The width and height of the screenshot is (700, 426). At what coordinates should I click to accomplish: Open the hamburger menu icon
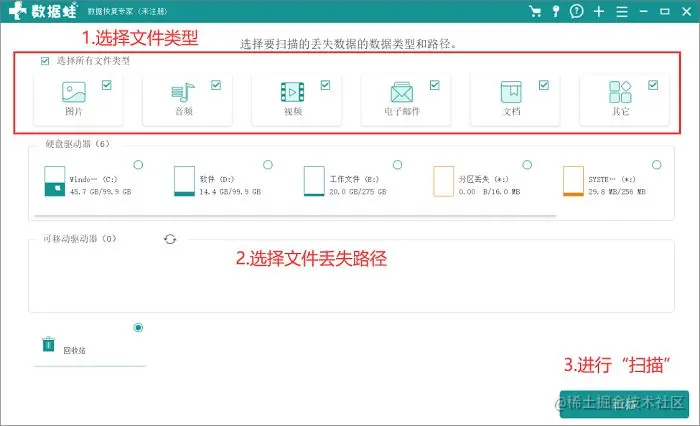coord(622,12)
